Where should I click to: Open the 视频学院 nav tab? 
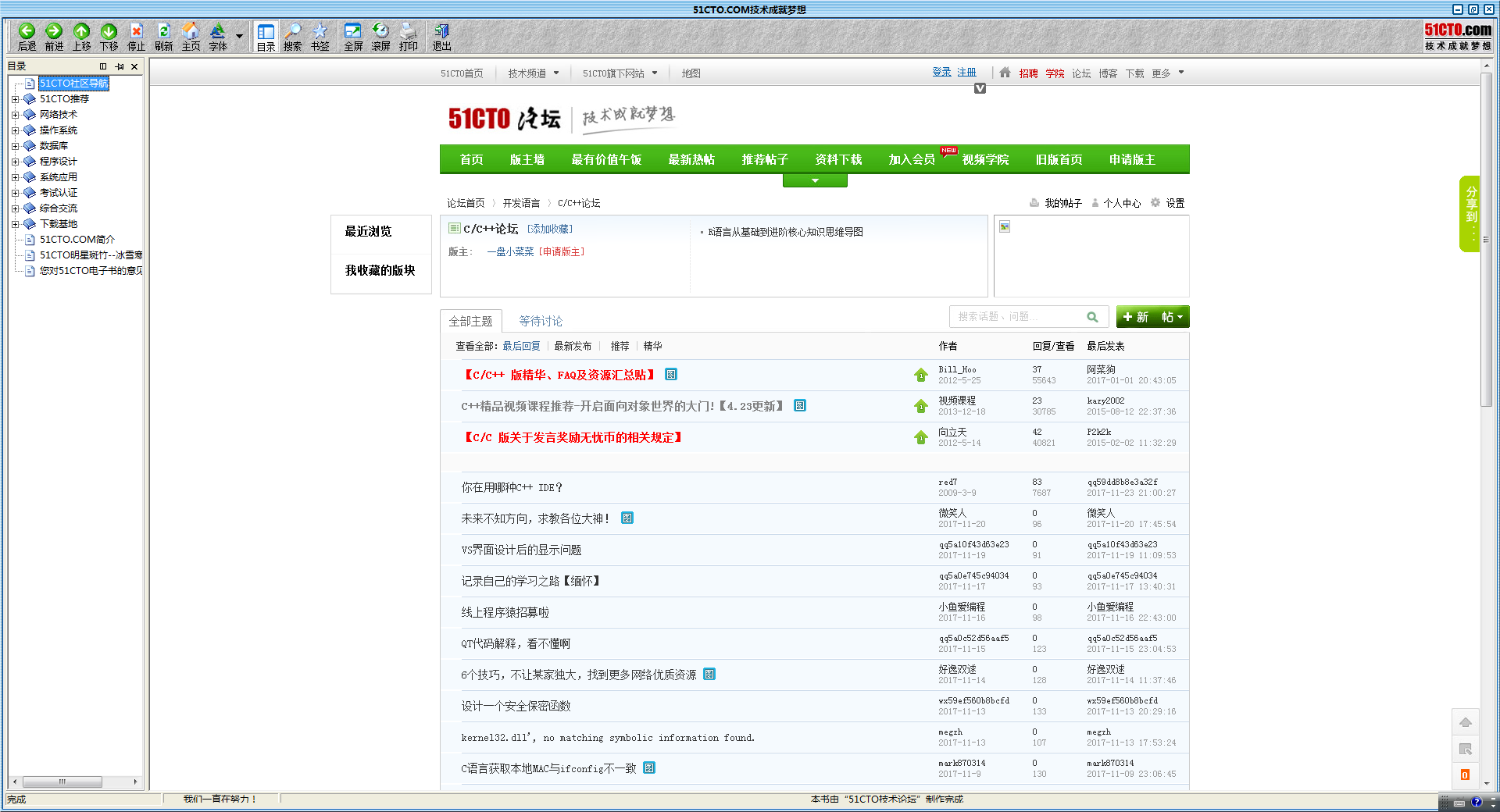[985, 159]
